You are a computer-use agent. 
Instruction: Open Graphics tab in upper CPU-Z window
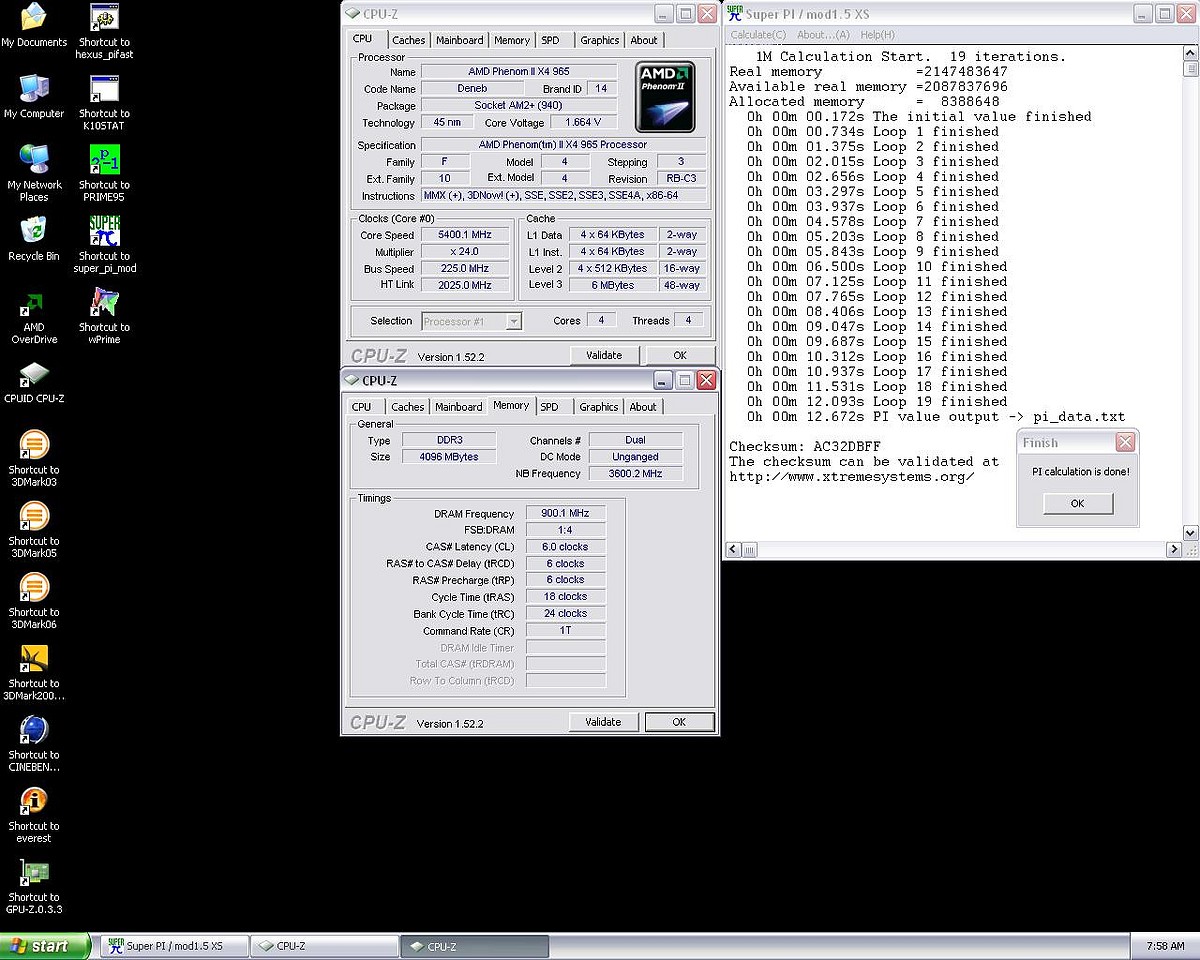tap(600, 40)
